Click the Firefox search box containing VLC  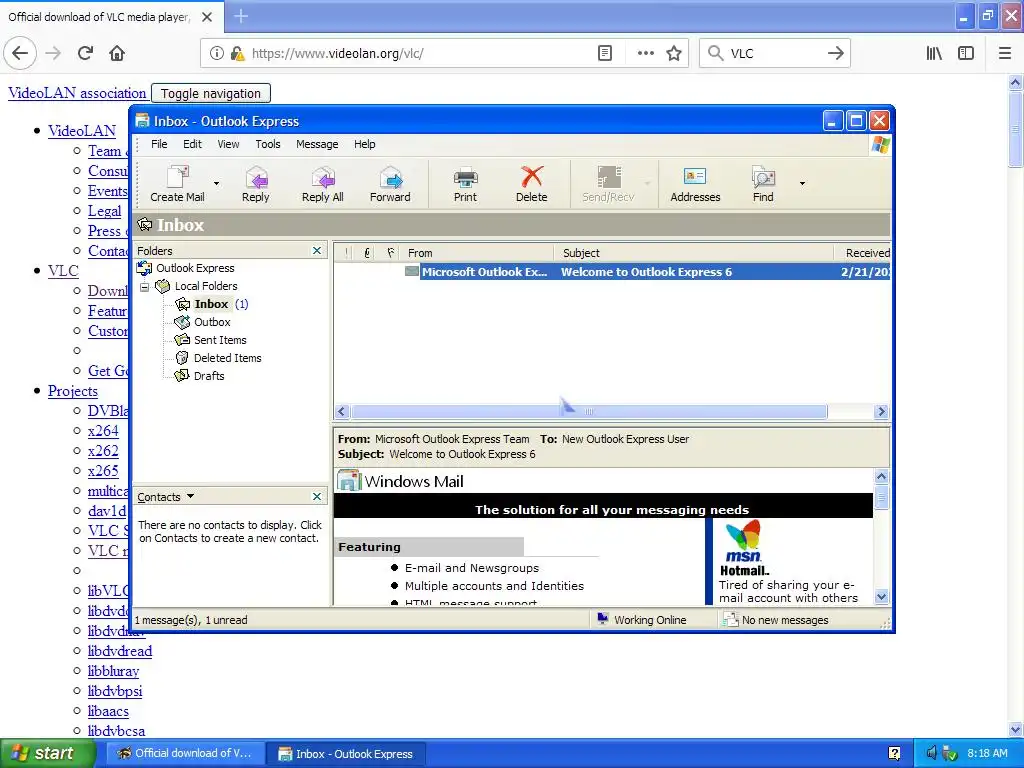tap(775, 54)
